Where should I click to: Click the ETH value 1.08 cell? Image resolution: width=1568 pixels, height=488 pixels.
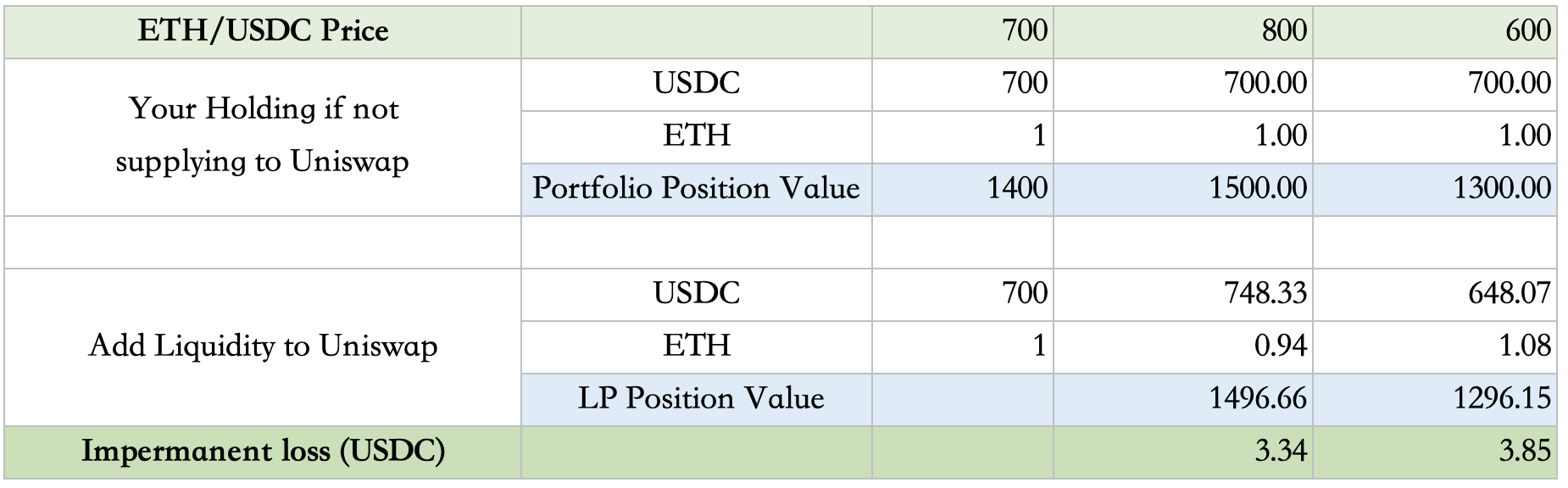(x=1434, y=347)
